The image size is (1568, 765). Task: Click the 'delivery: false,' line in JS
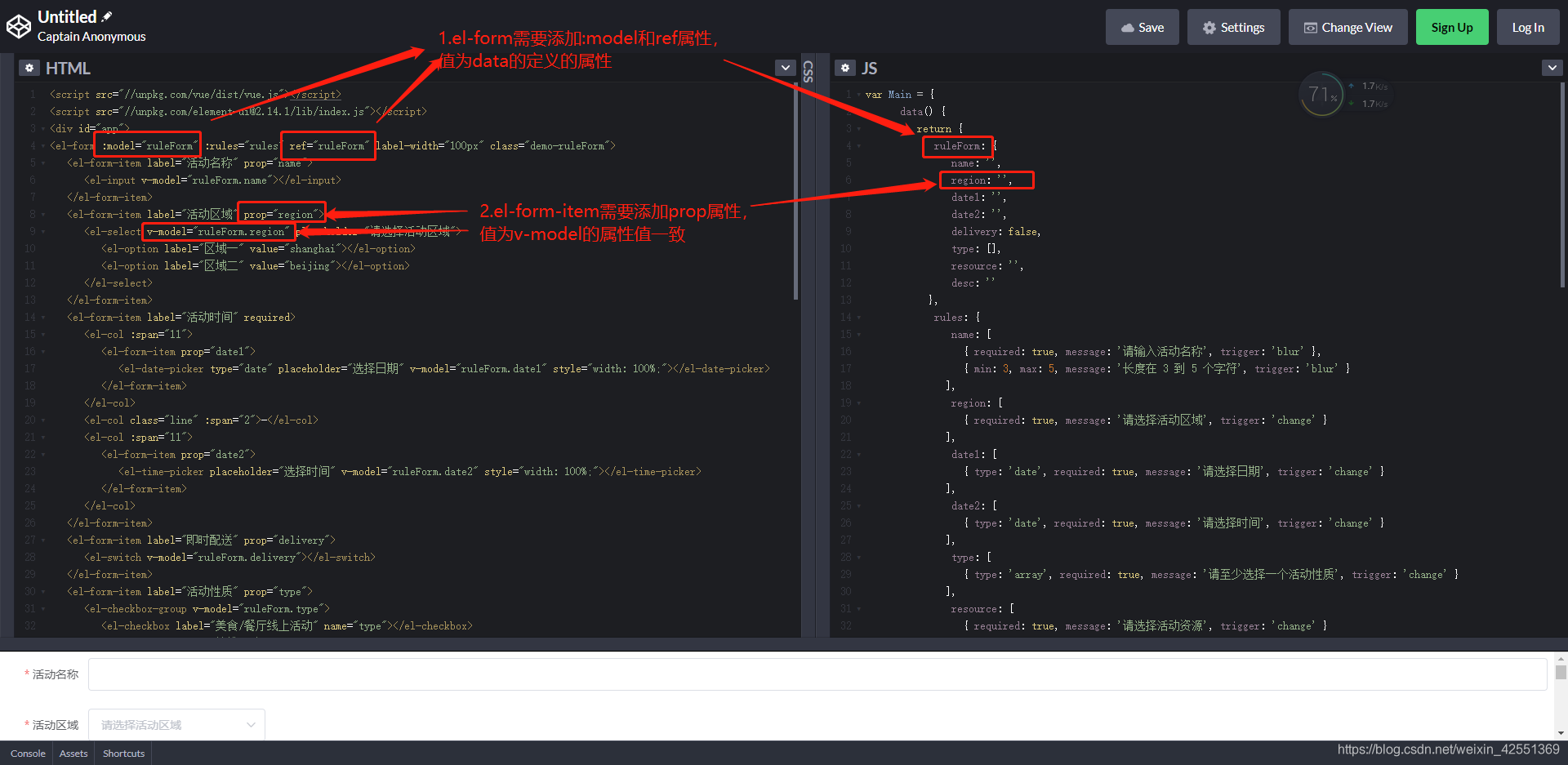click(996, 232)
